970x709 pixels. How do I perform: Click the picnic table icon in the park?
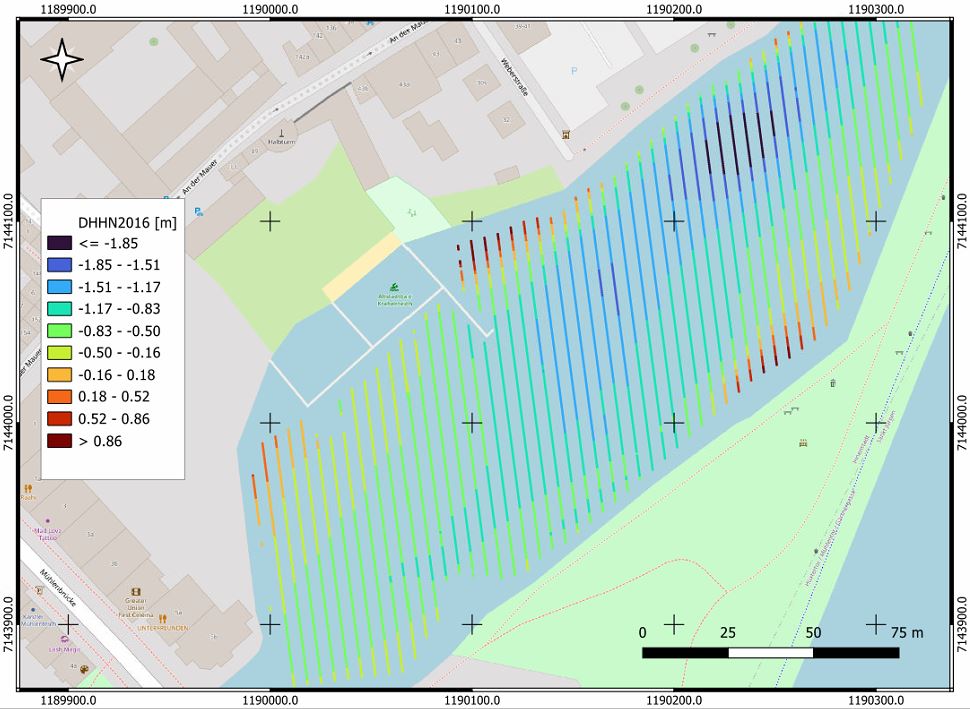803,442
